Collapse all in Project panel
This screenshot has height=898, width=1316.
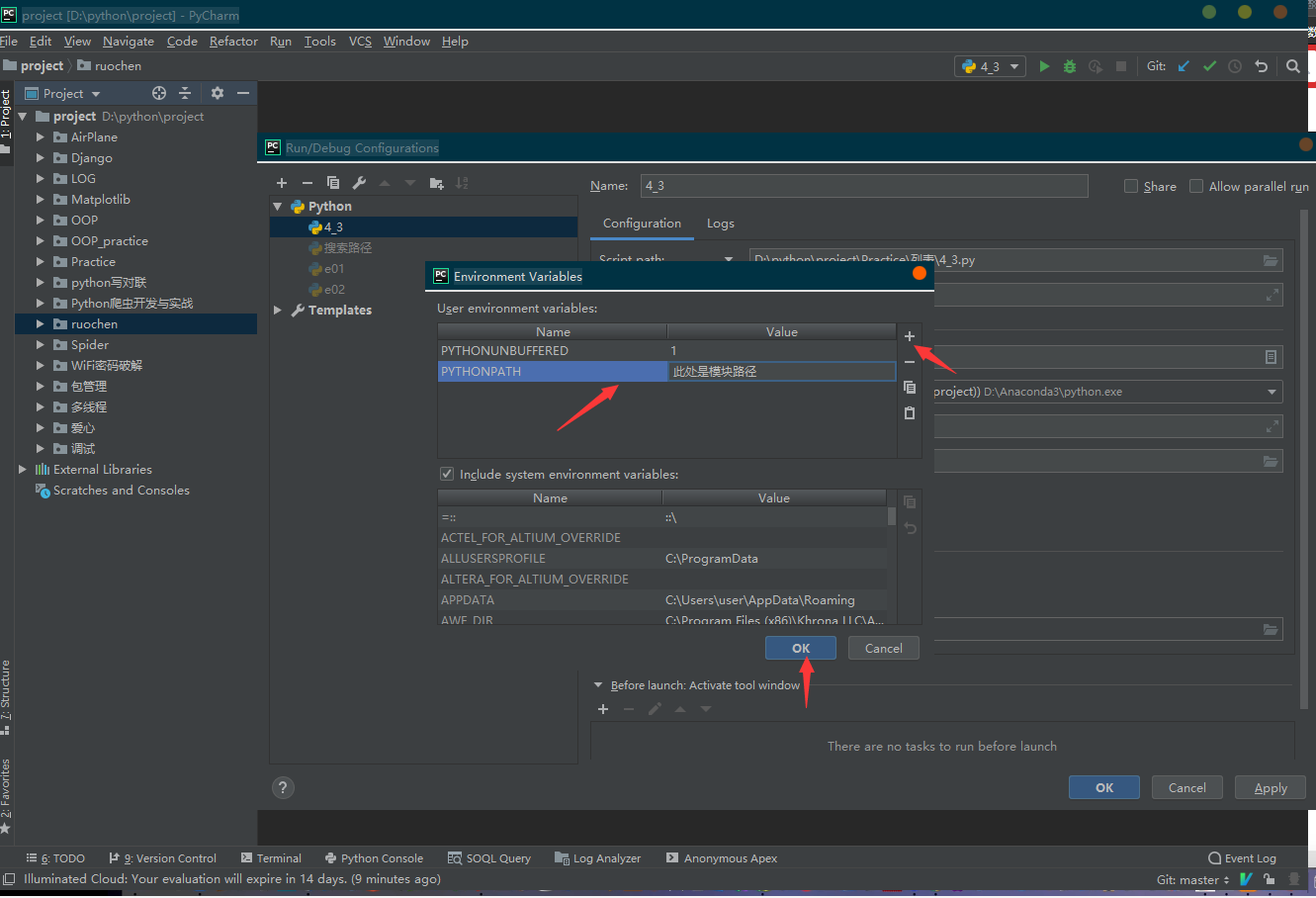tap(185, 93)
